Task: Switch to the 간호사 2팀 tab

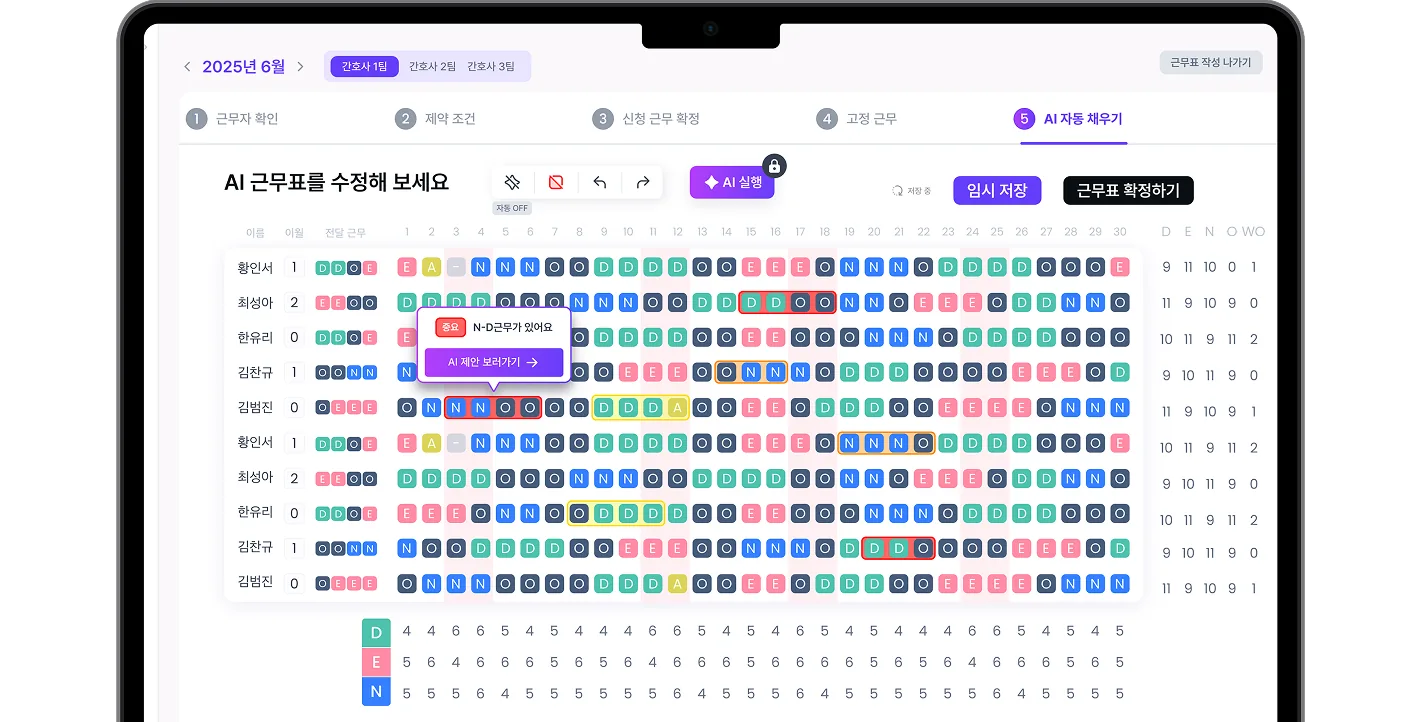Action: point(433,67)
